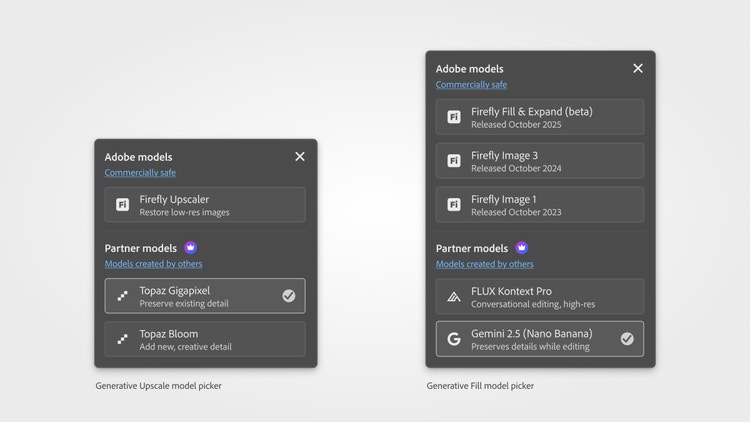Image resolution: width=750 pixels, height=422 pixels.
Task: Click the Fi icon beside Firefly Image 1
Action: click(x=454, y=205)
